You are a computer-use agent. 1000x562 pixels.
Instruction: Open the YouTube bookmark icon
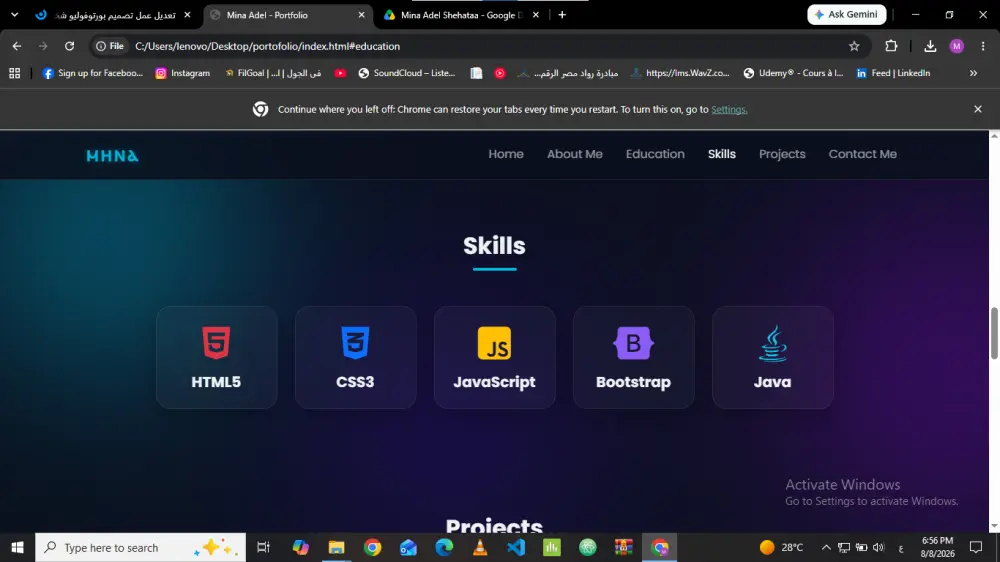pyautogui.click(x=340, y=73)
